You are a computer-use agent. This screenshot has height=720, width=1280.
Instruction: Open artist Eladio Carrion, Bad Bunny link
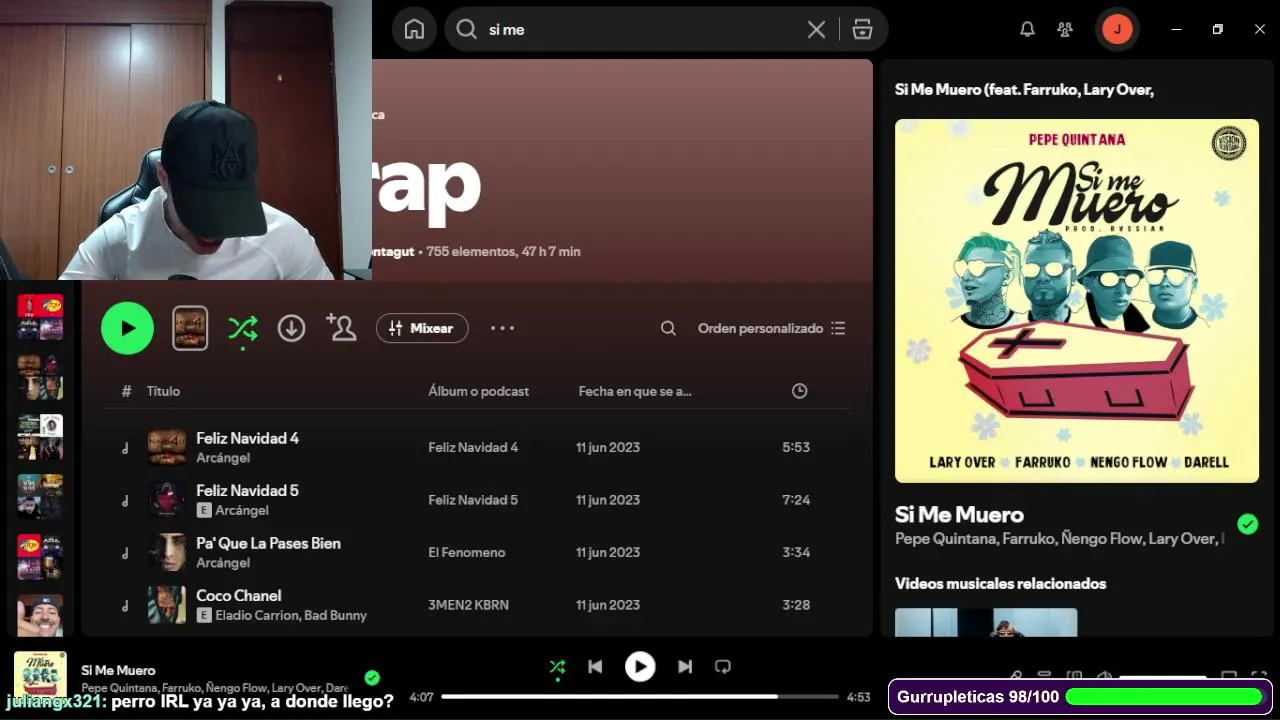tap(291, 615)
